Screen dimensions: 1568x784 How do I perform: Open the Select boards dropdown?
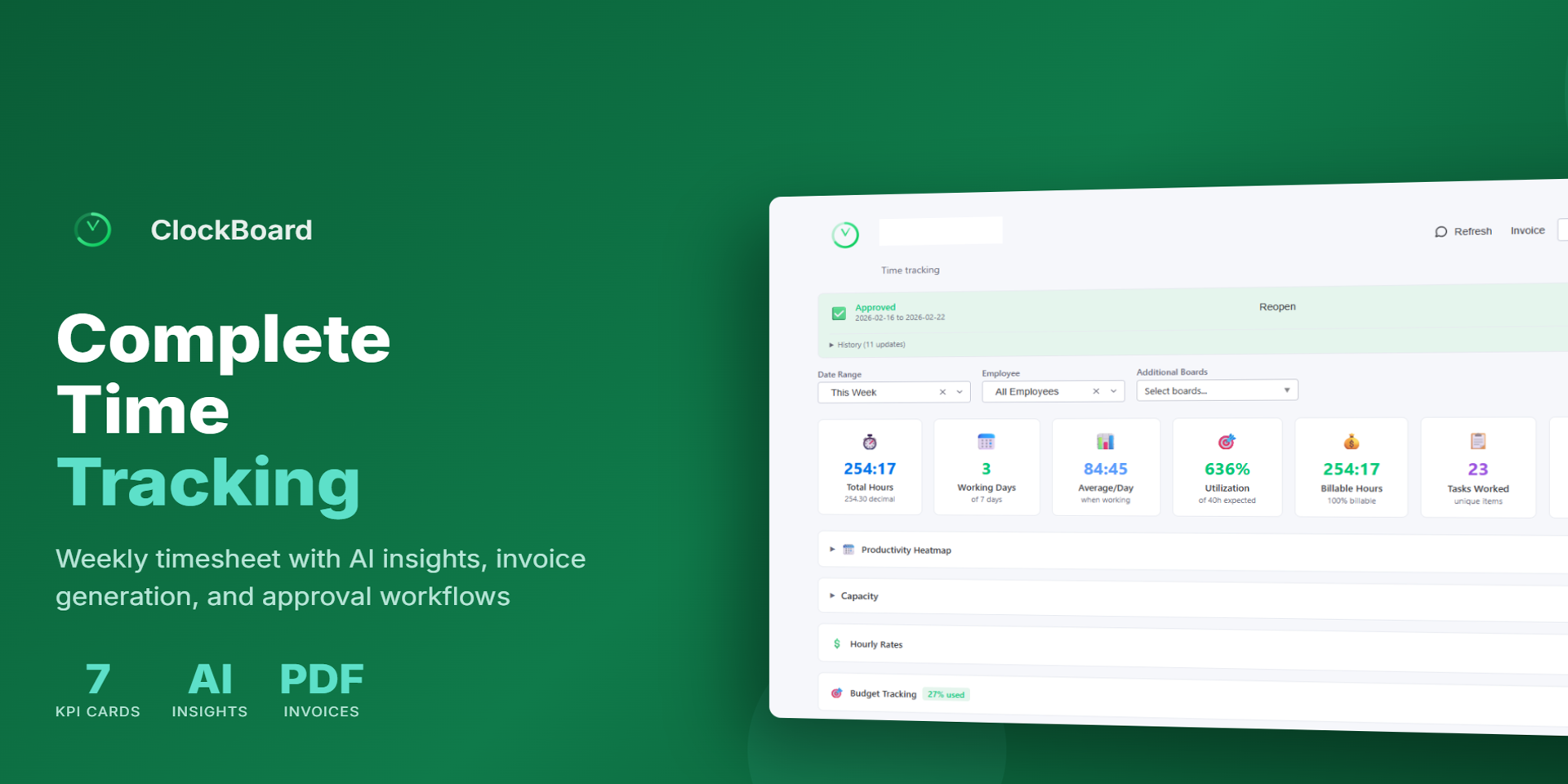1216,390
